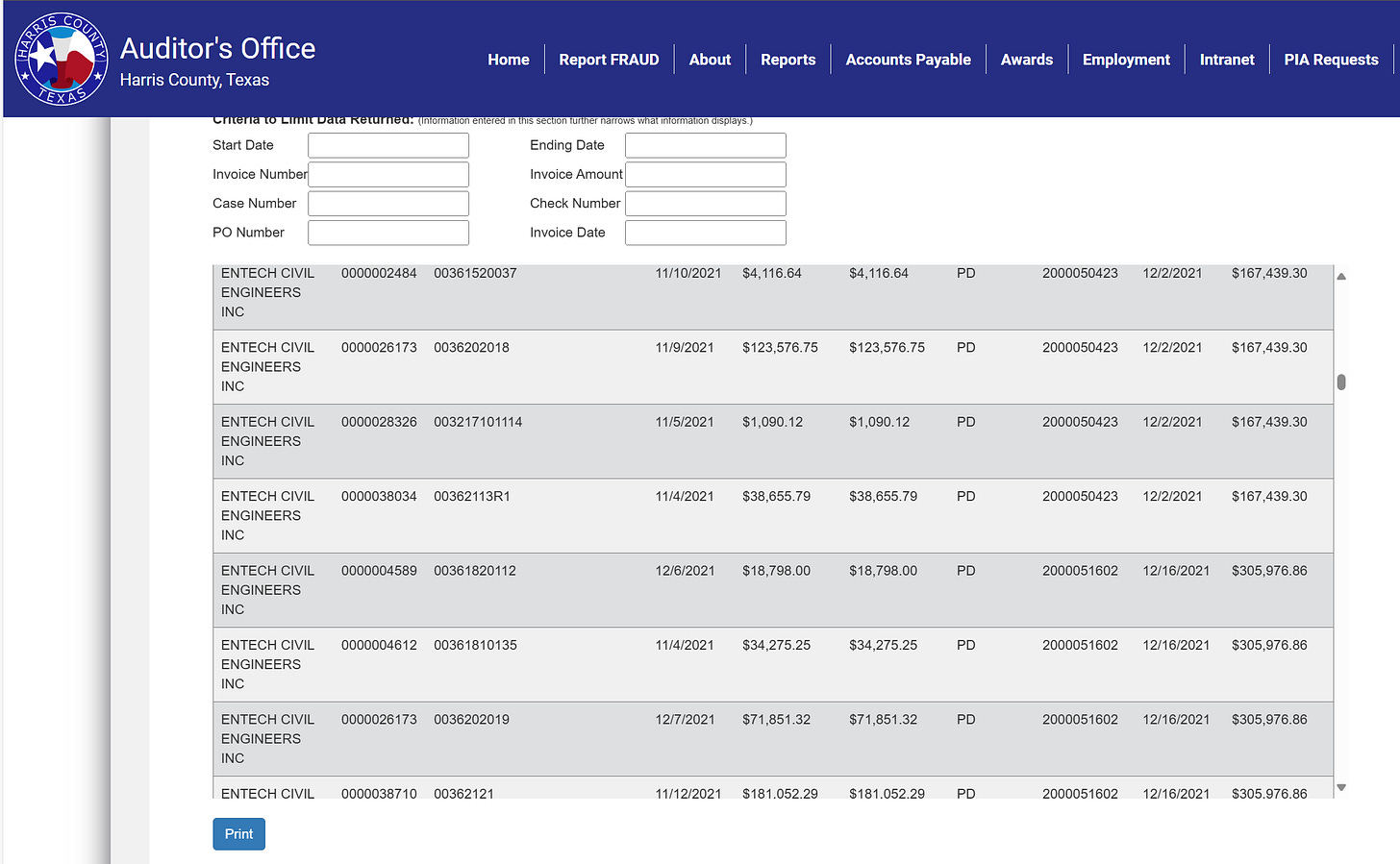
Task: Select the Case Number field
Action: point(388,204)
